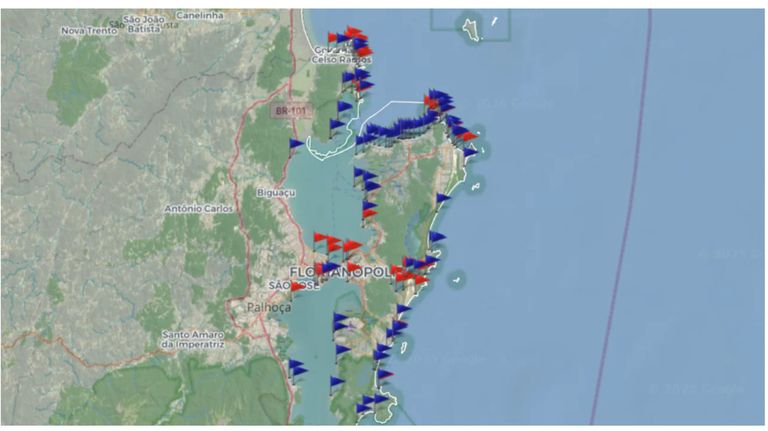Open the BR-101 road badge
This screenshot has height=431, width=768.
tap(290, 111)
